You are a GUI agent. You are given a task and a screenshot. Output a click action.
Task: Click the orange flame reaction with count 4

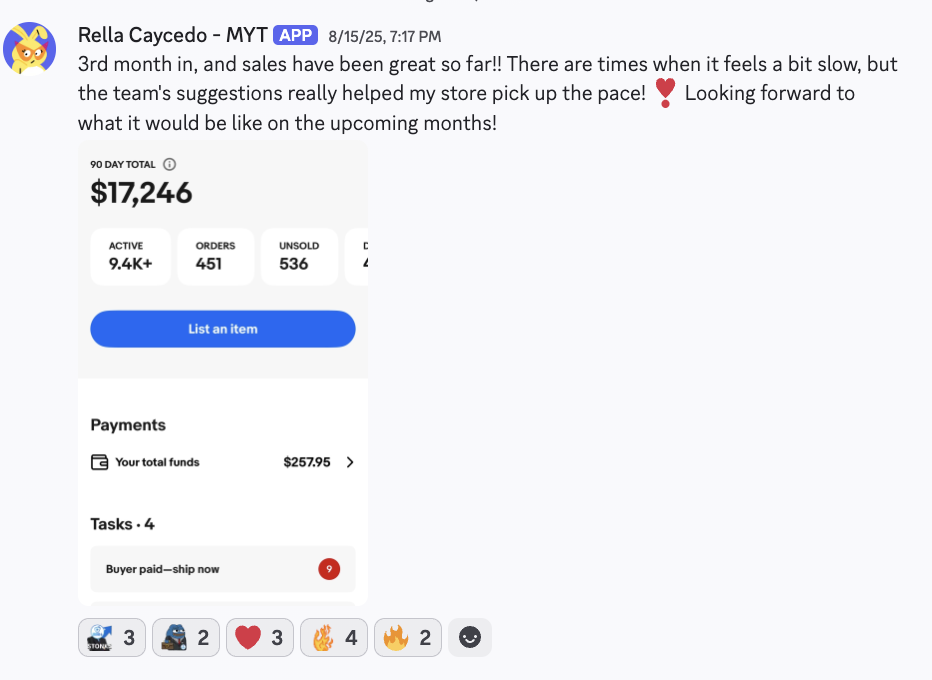point(334,637)
